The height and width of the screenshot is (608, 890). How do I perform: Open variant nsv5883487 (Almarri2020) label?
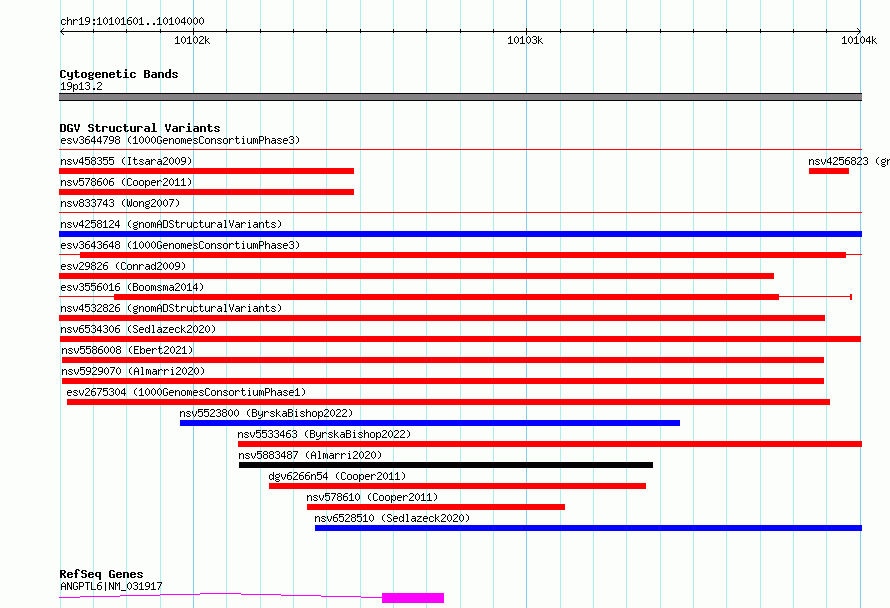[310, 455]
